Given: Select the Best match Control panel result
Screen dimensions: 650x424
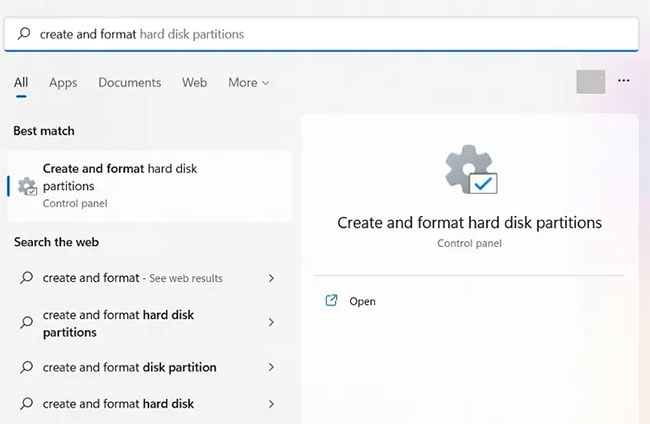Looking at the screenshot, I should 150,186.
